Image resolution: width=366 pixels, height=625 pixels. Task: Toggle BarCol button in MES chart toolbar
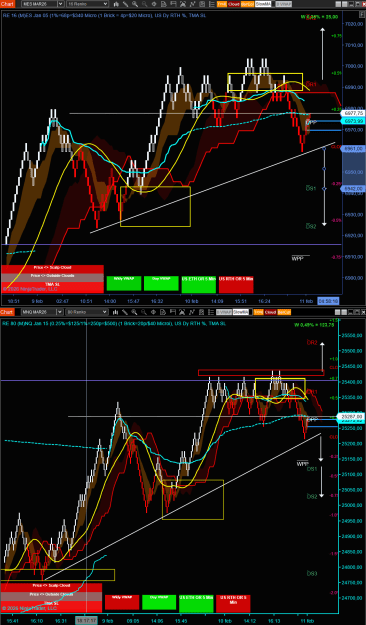tap(248, 4)
